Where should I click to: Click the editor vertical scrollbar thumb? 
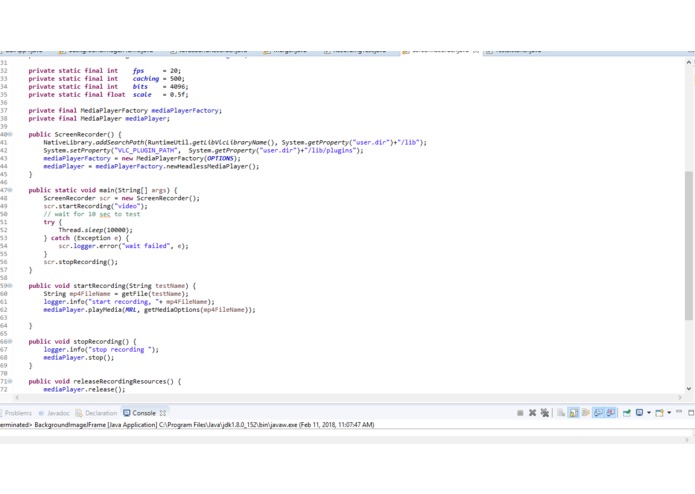688,245
